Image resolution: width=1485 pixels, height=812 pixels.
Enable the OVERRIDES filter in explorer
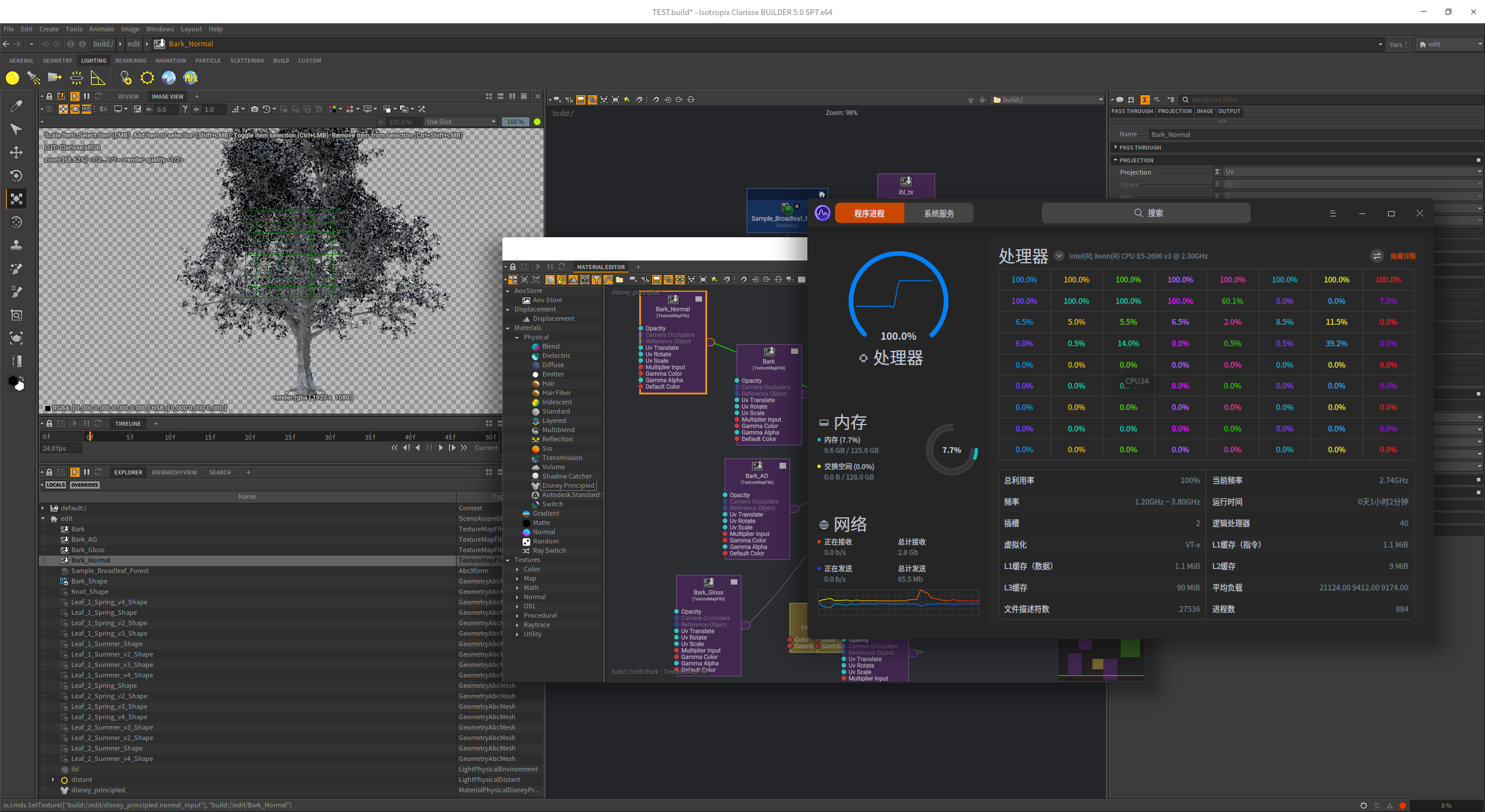(x=85, y=485)
